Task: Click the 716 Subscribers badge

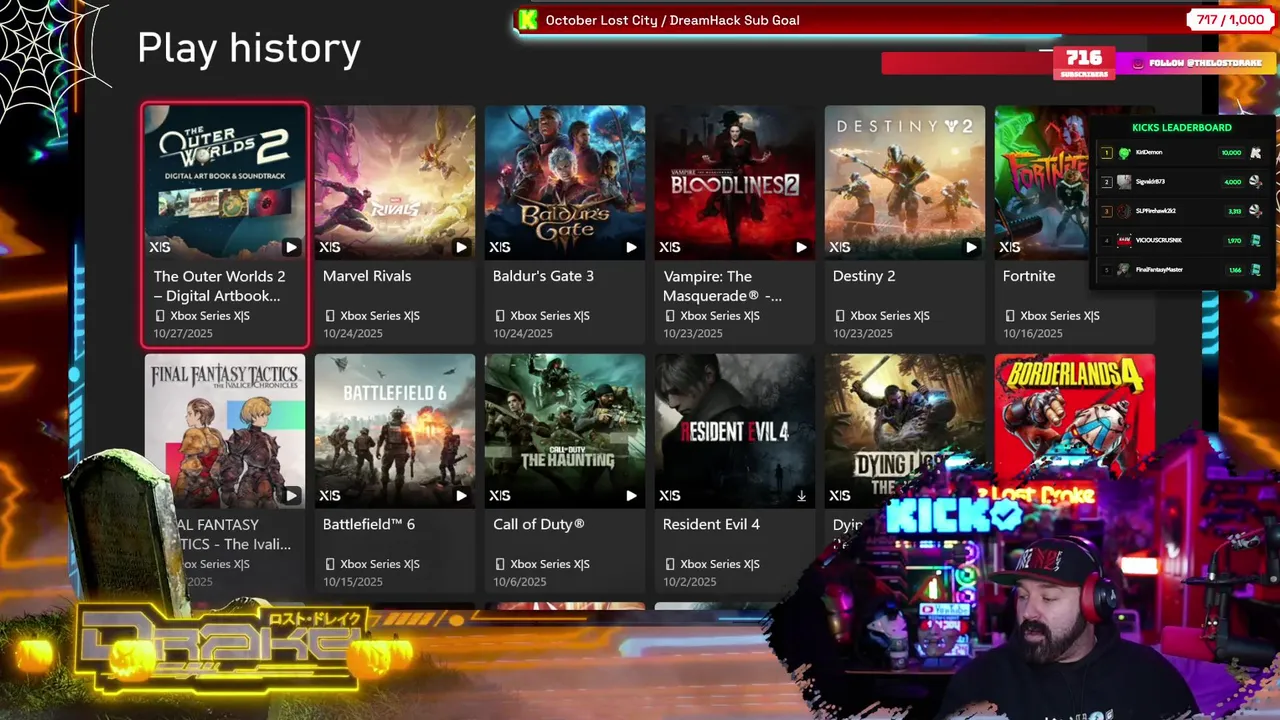Action: [1084, 62]
